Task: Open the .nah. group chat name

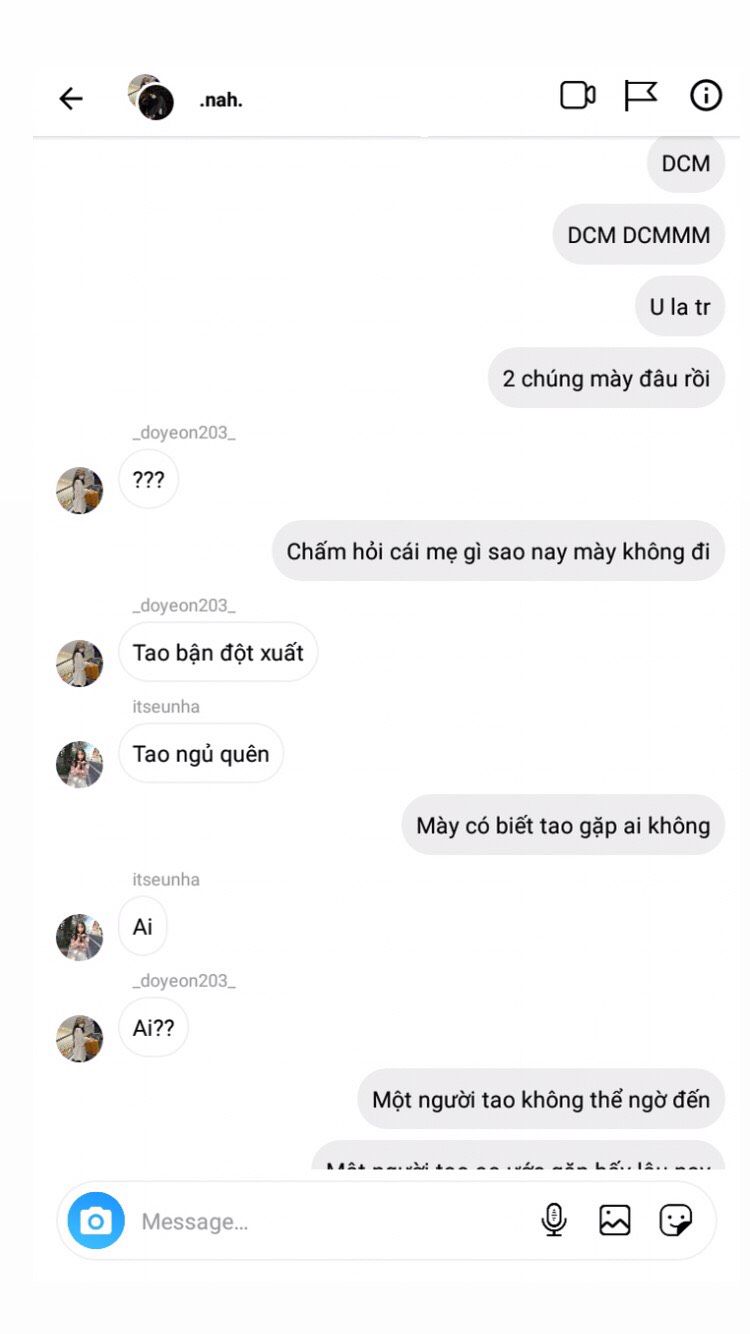Action: click(221, 100)
